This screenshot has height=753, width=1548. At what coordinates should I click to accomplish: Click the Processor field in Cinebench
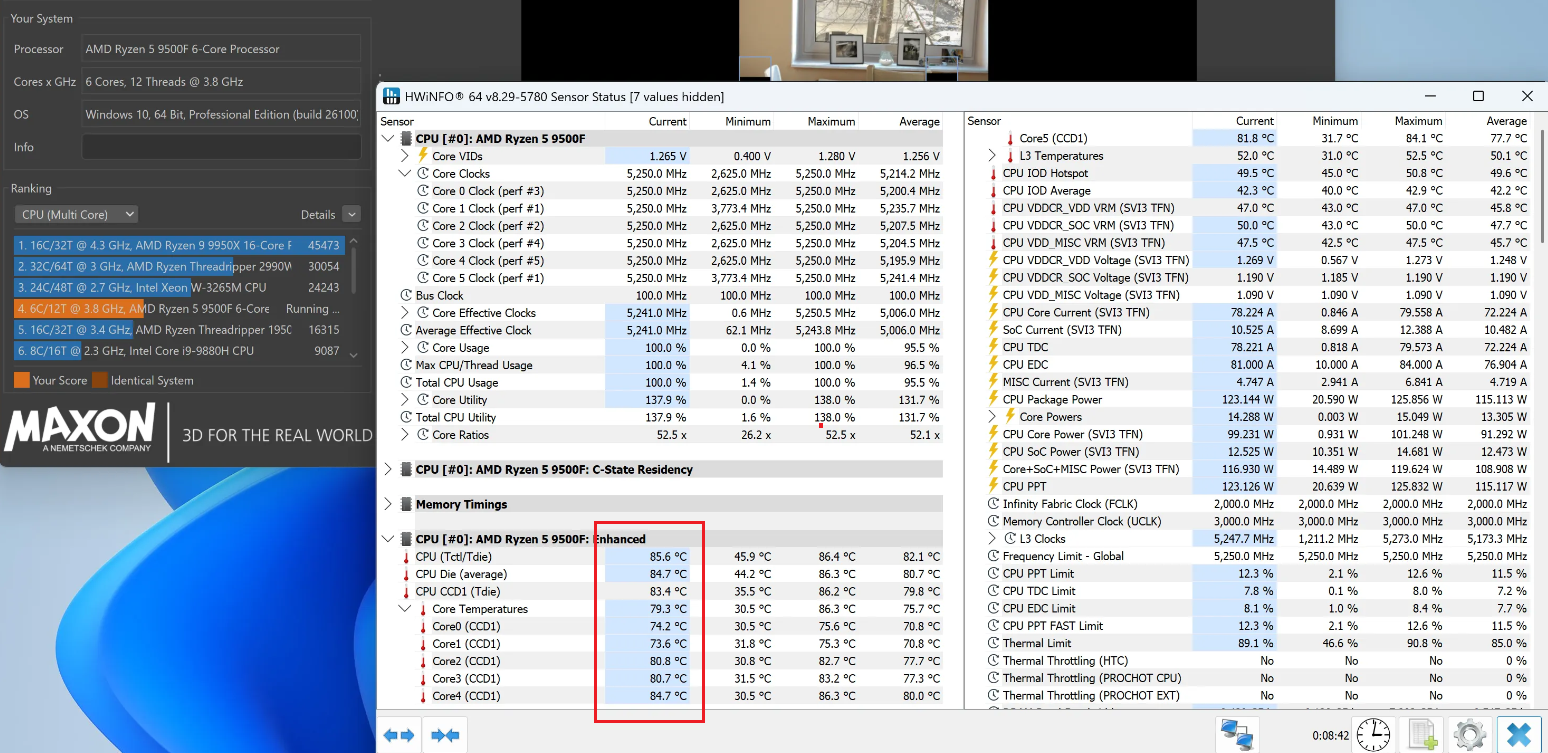[x=221, y=49]
